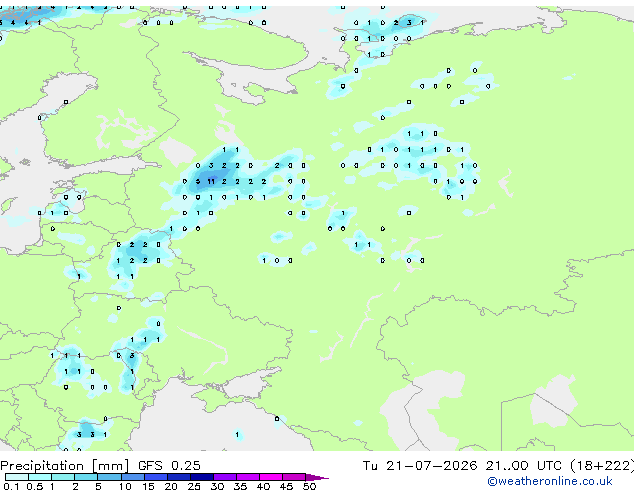634x490 pixels.
Task: Pick the 15–20 mm legend swatch
Action: [156, 477]
